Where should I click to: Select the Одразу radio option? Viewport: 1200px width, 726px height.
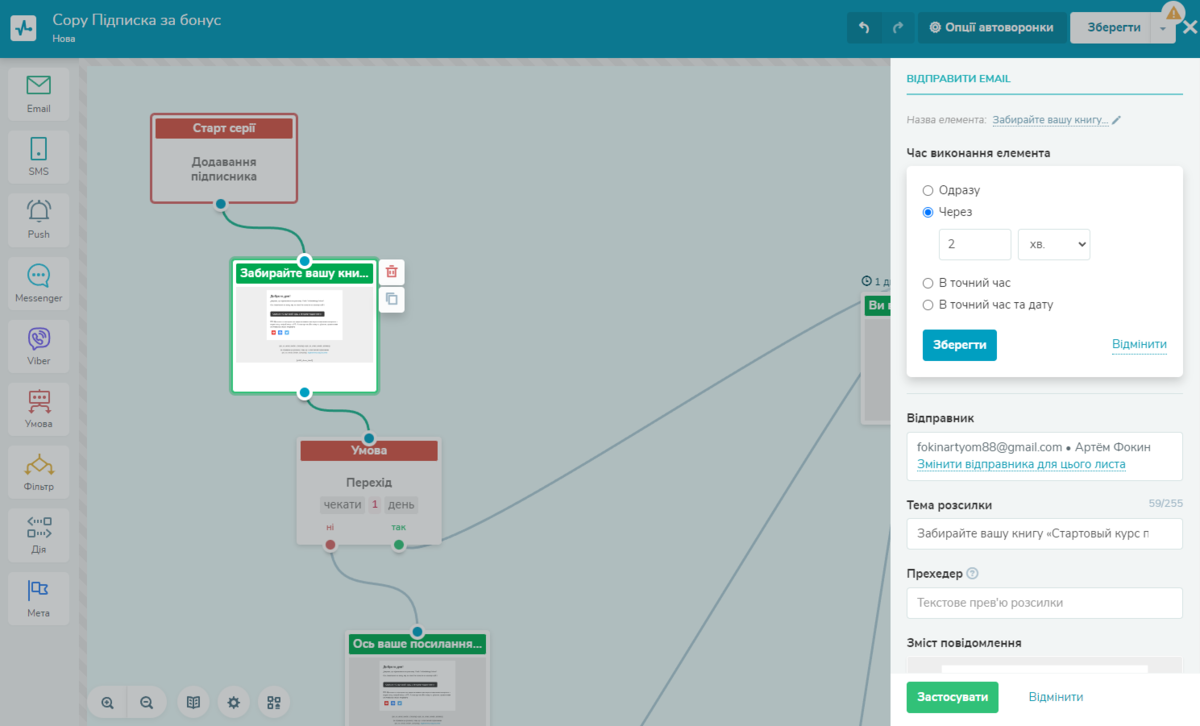point(927,190)
